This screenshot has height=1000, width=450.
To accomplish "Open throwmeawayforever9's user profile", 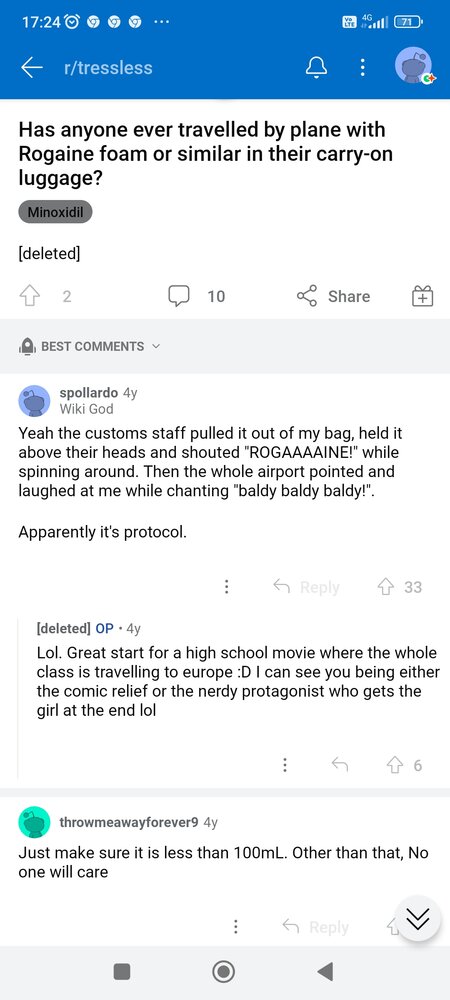I will point(128,822).
